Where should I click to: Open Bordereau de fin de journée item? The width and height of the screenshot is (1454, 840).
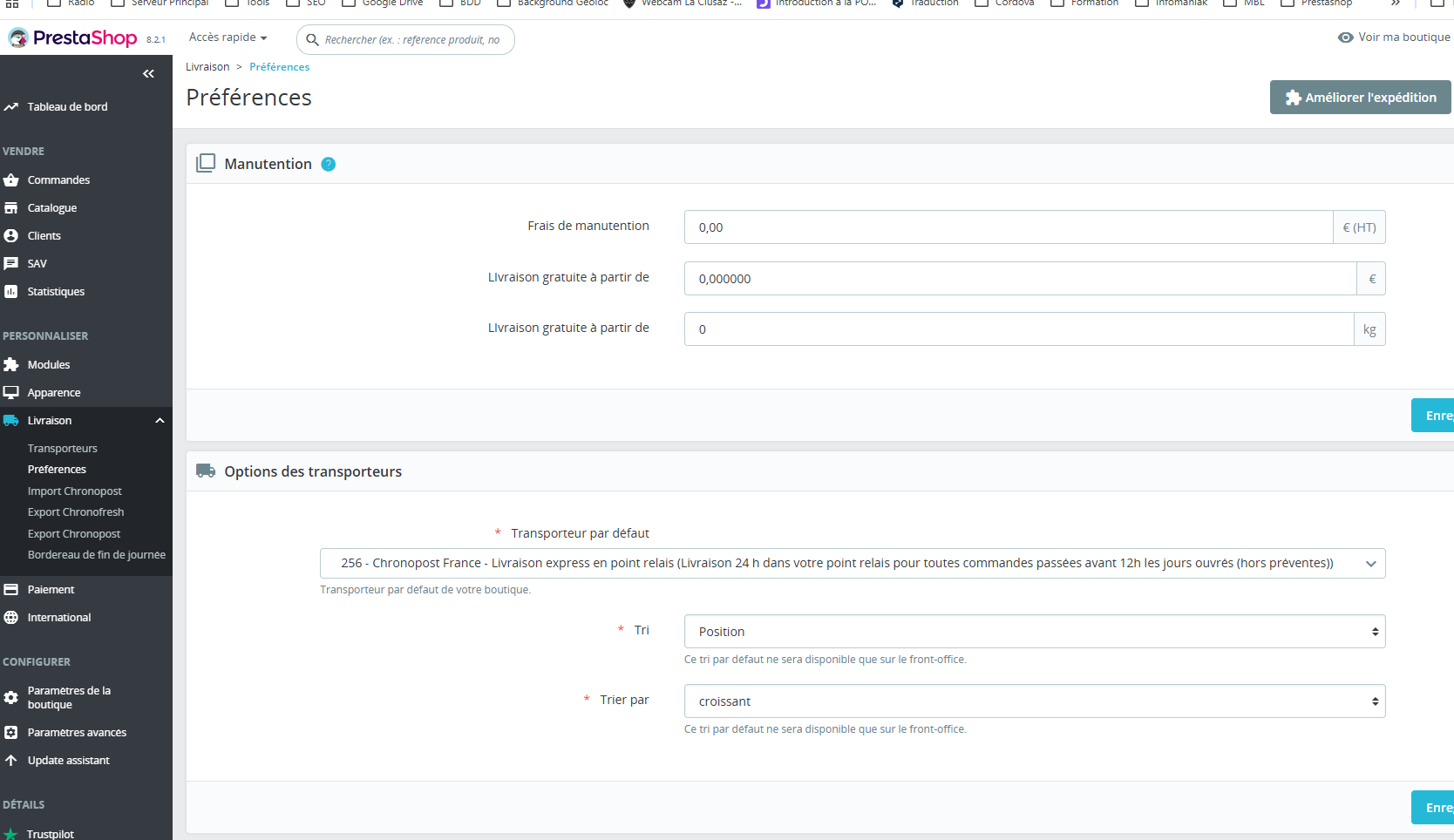[97, 555]
